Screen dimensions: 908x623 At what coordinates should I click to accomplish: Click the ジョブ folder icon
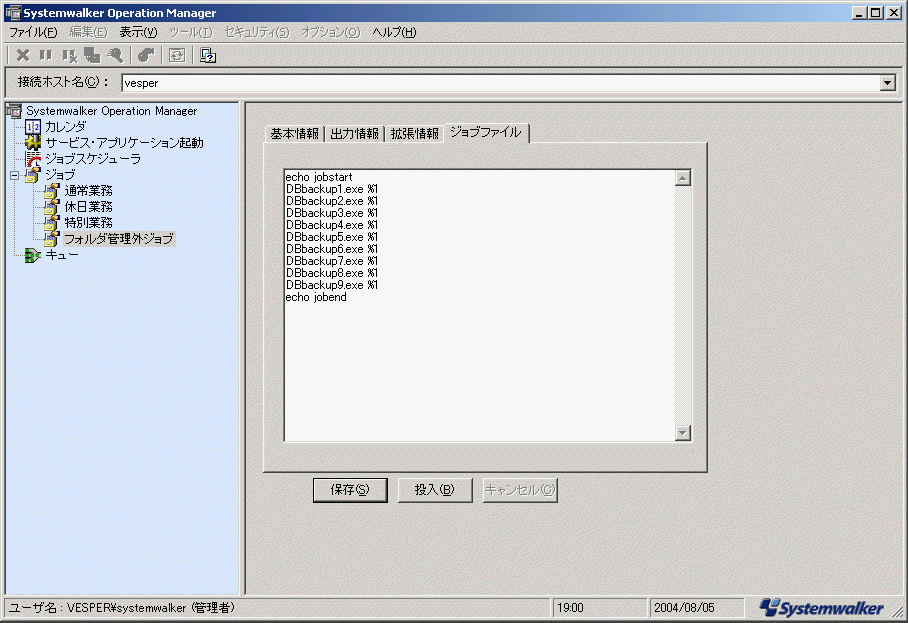(33, 174)
